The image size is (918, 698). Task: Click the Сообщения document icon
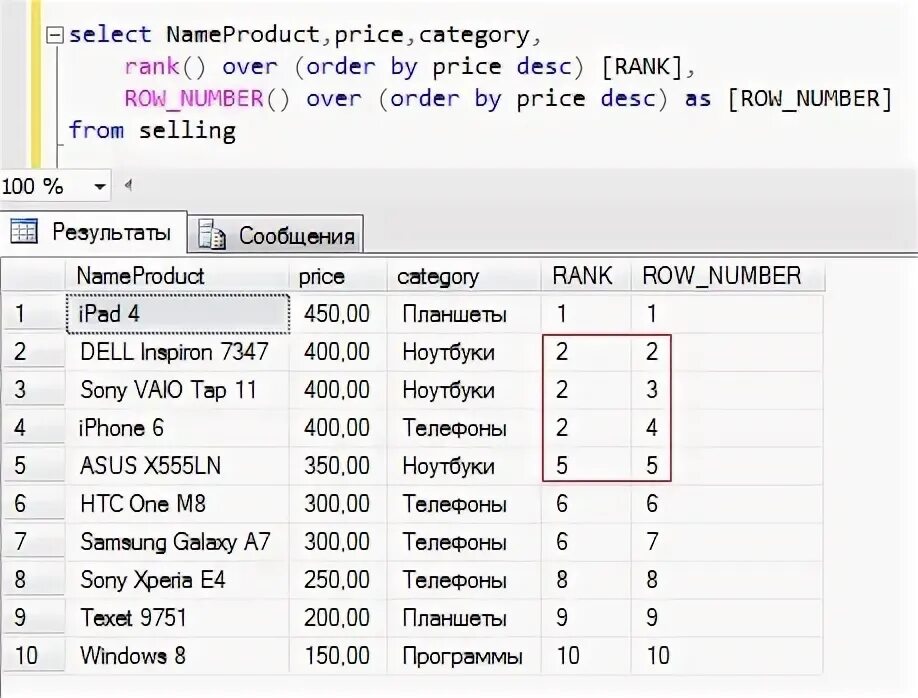[x=211, y=234]
